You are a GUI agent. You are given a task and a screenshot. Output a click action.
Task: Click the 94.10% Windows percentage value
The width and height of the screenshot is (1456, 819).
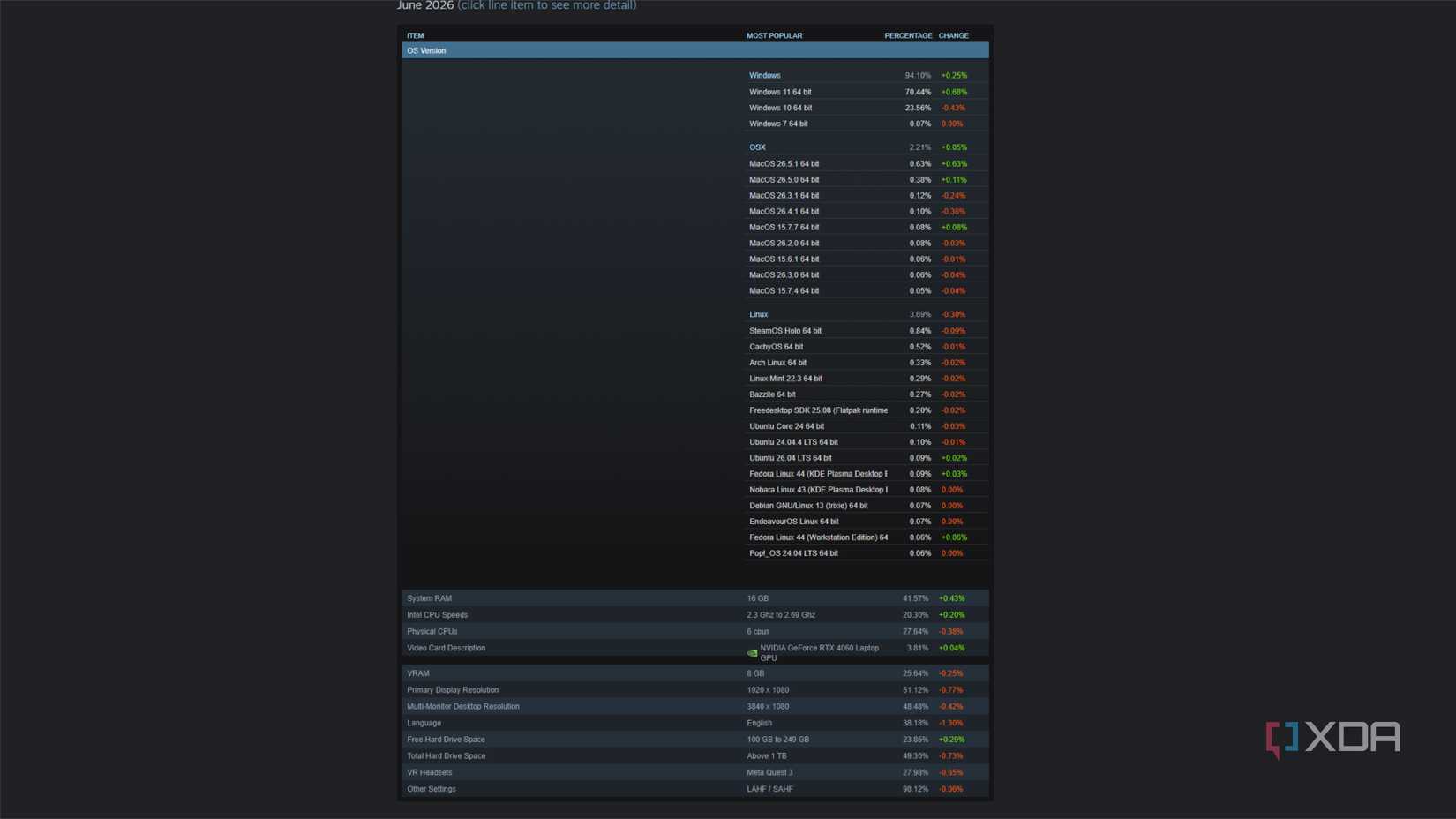918,76
